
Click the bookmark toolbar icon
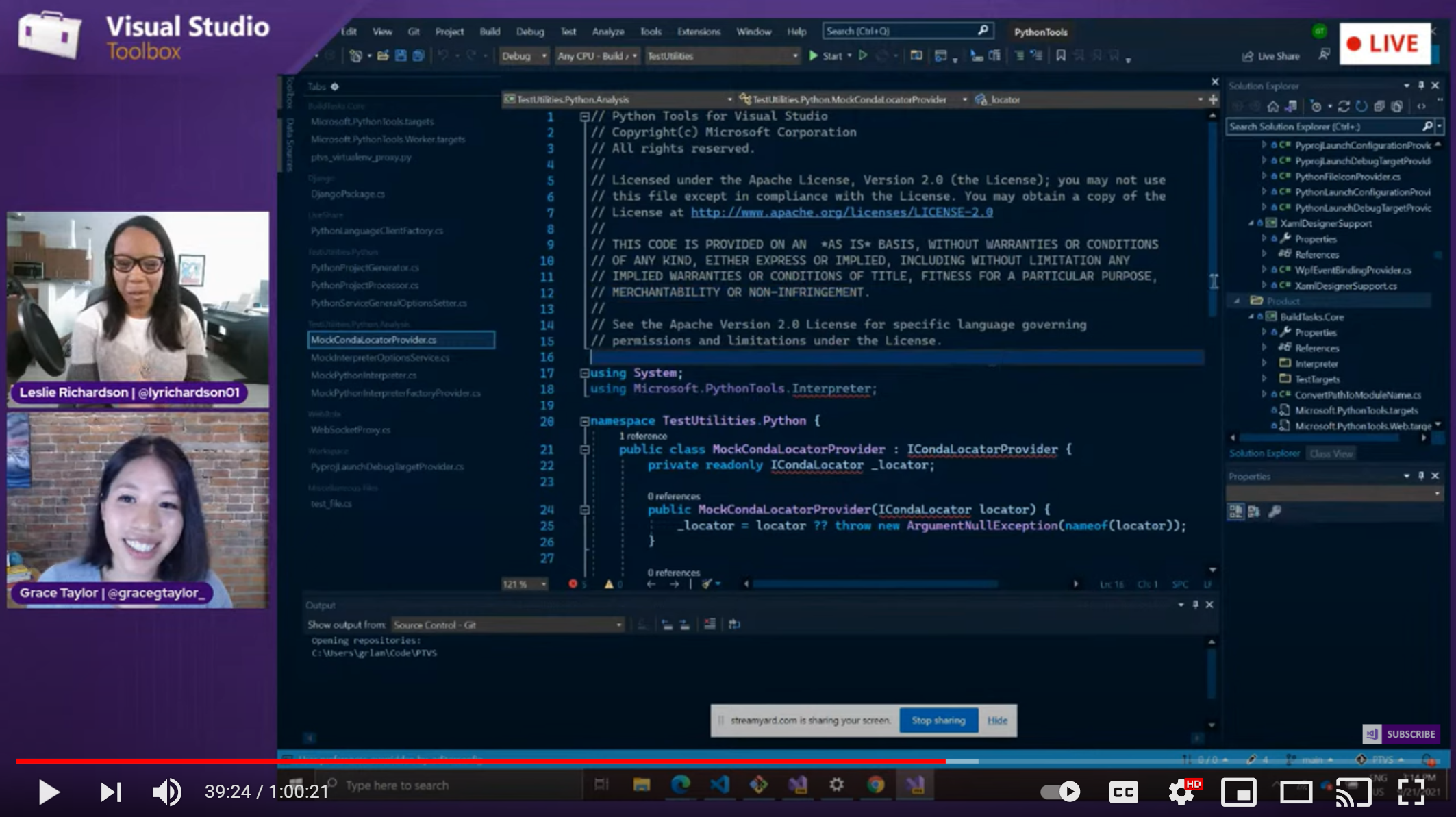pos(1061,56)
